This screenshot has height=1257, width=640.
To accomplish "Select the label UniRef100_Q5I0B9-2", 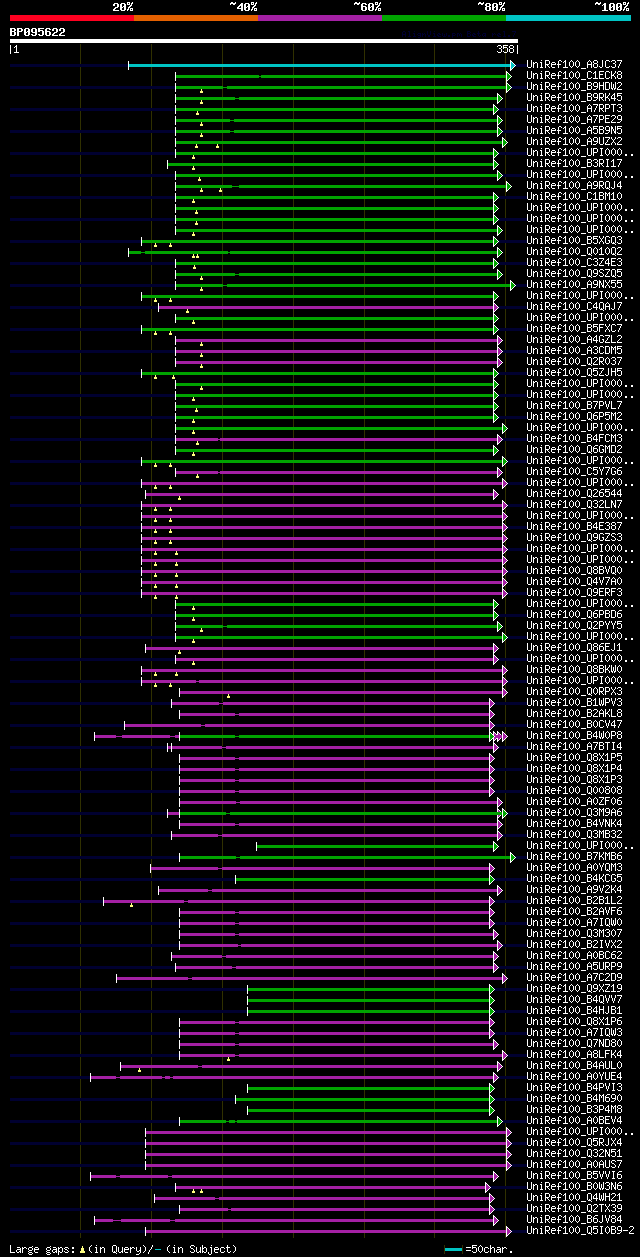I will click(580, 1230).
